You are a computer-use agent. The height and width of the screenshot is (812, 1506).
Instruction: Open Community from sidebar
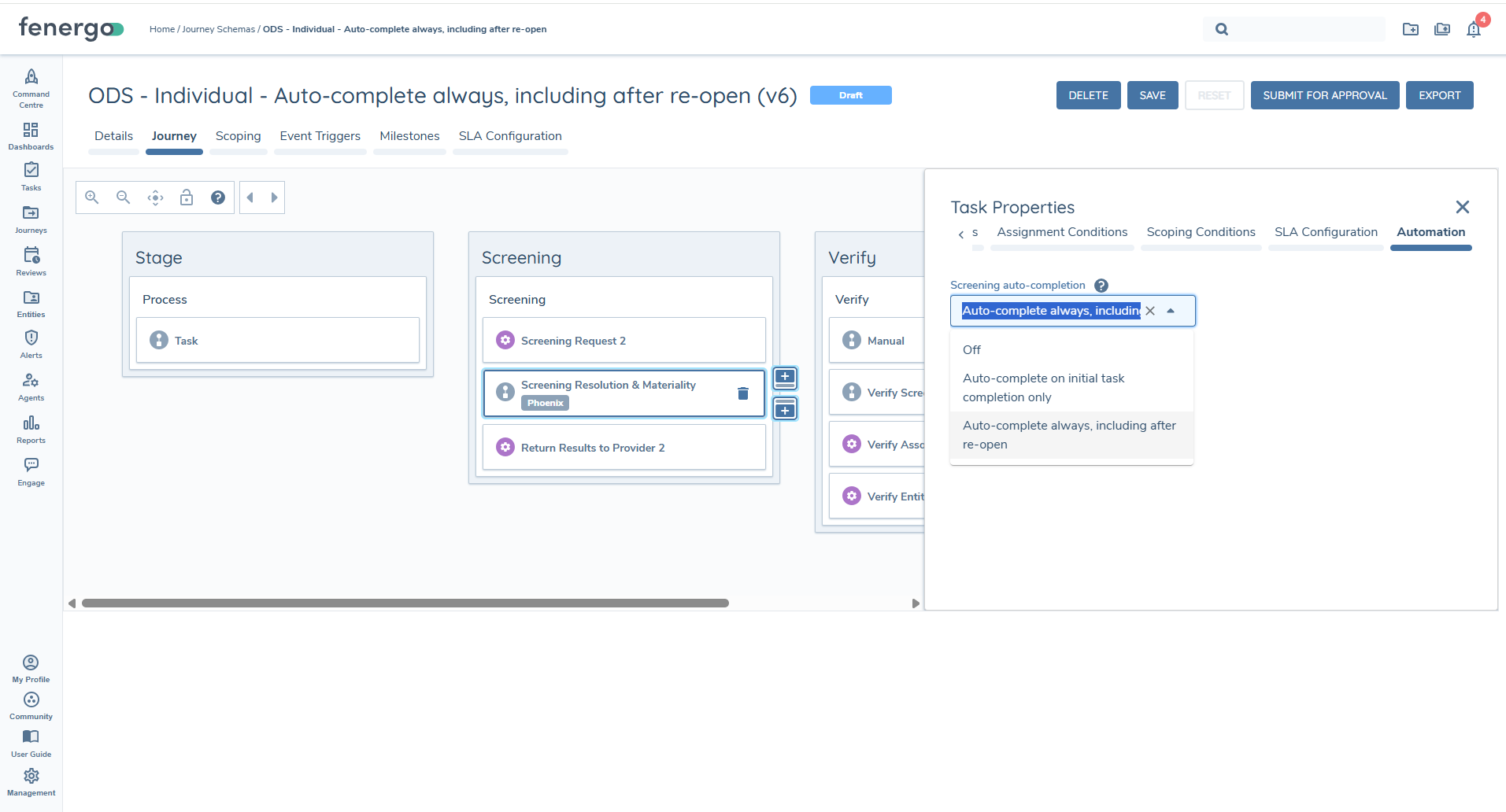tap(31, 706)
